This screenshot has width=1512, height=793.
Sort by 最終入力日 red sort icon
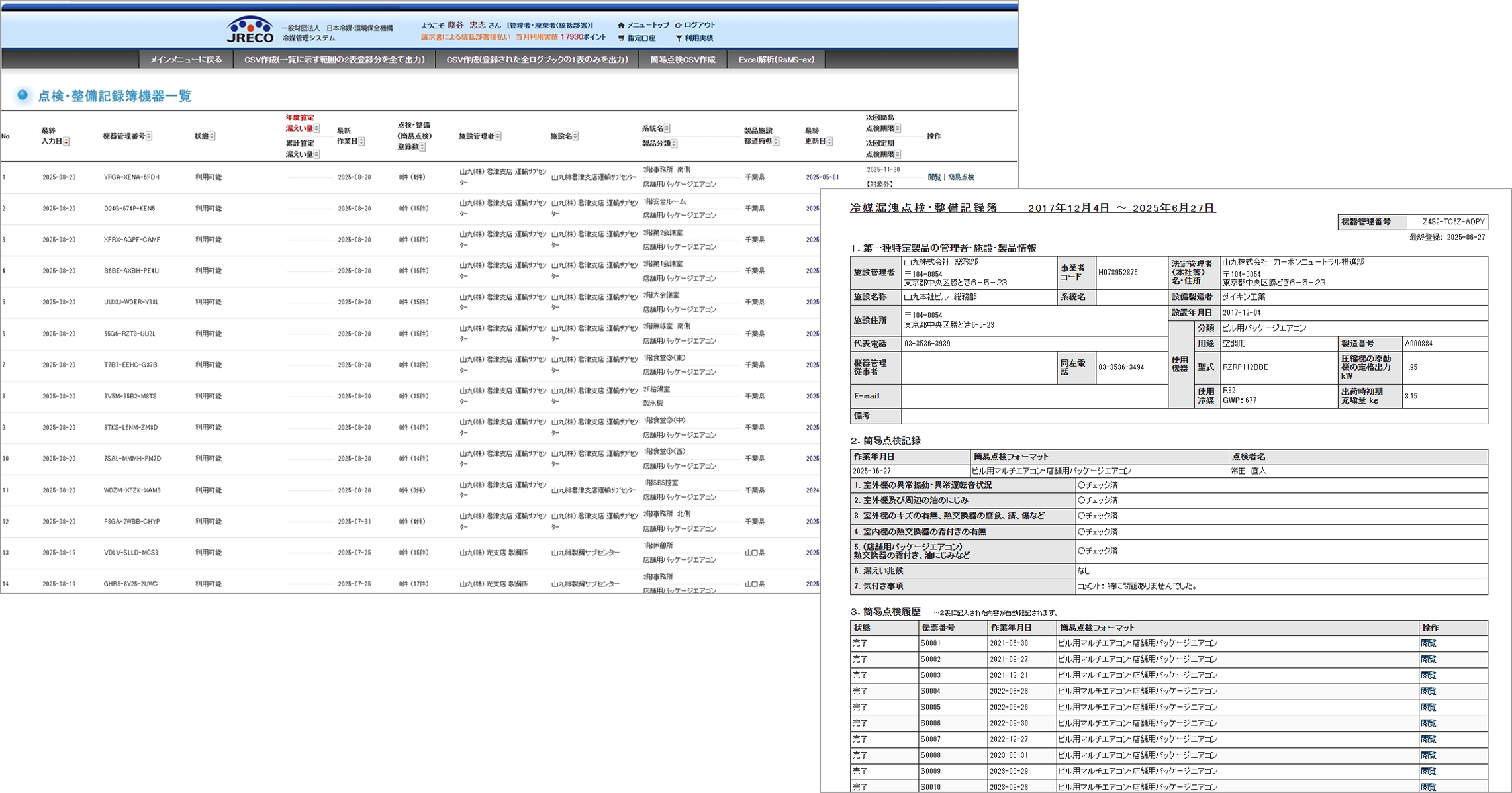pos(66,142)
